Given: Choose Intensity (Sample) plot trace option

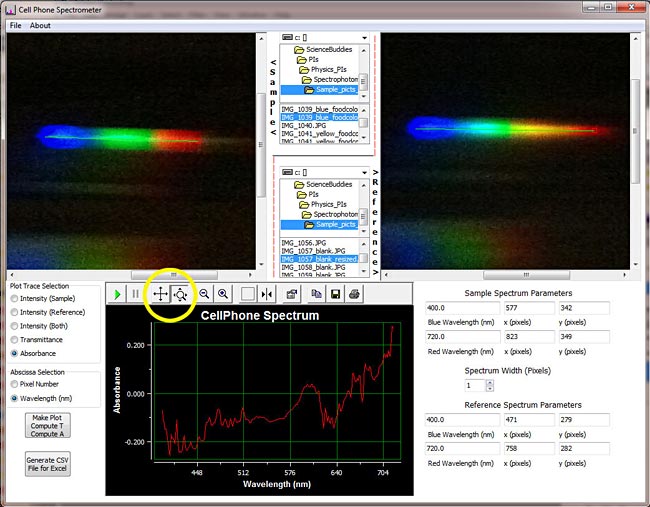Looking at the screenshot, I should (x=14, y=299).
